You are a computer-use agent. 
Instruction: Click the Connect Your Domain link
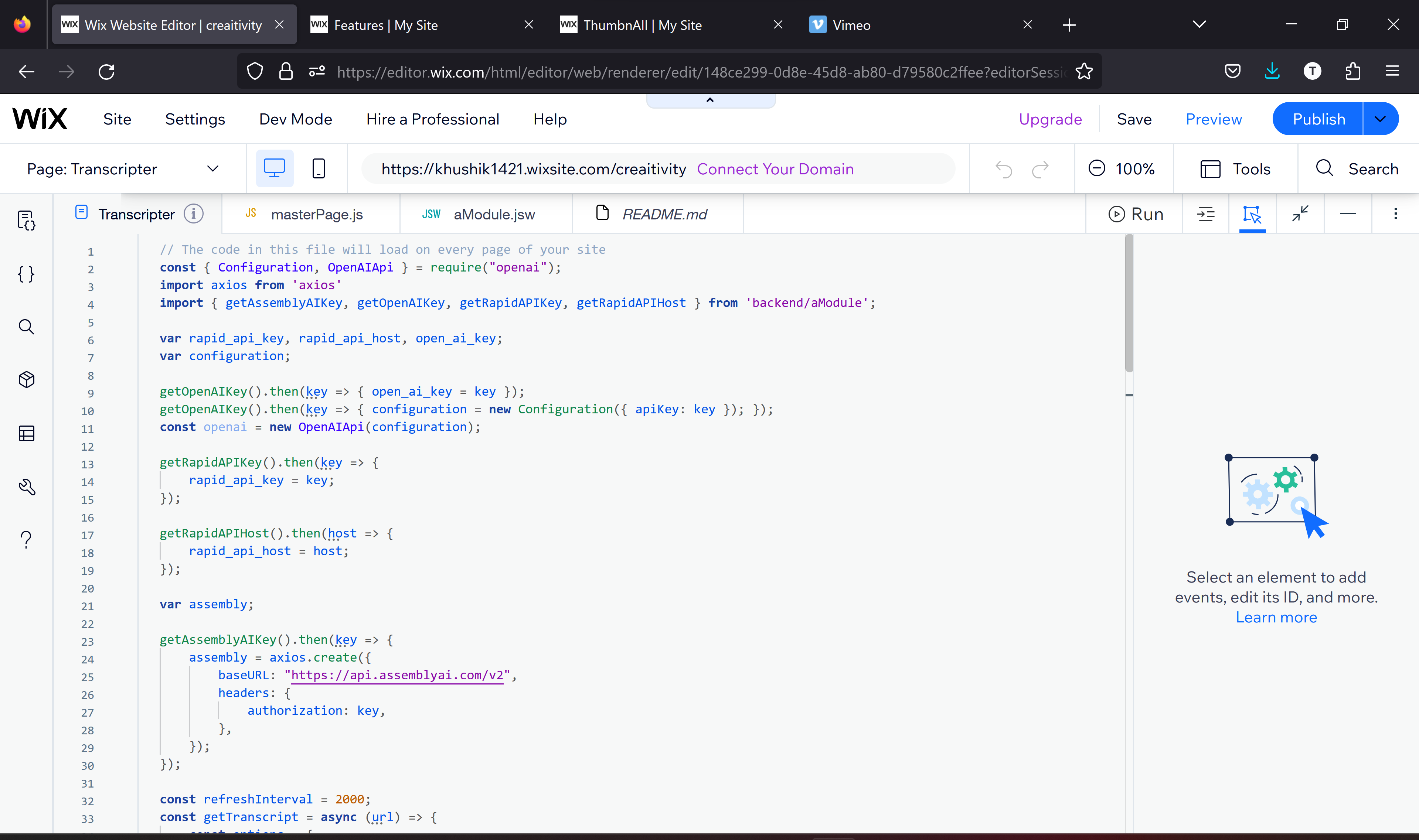tap(775, 169)
